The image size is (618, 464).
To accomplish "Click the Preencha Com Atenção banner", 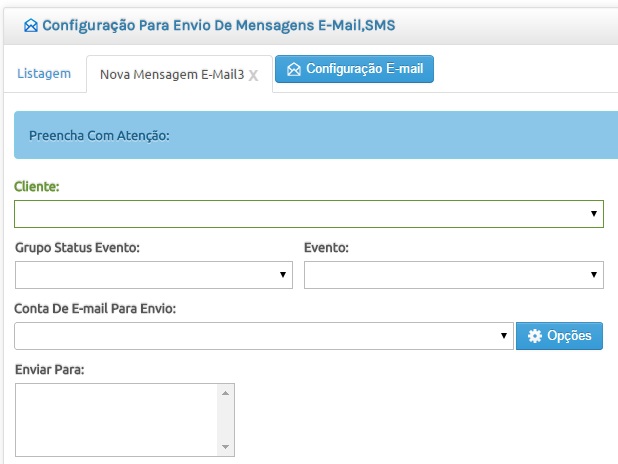I will [x=316, y=135].
